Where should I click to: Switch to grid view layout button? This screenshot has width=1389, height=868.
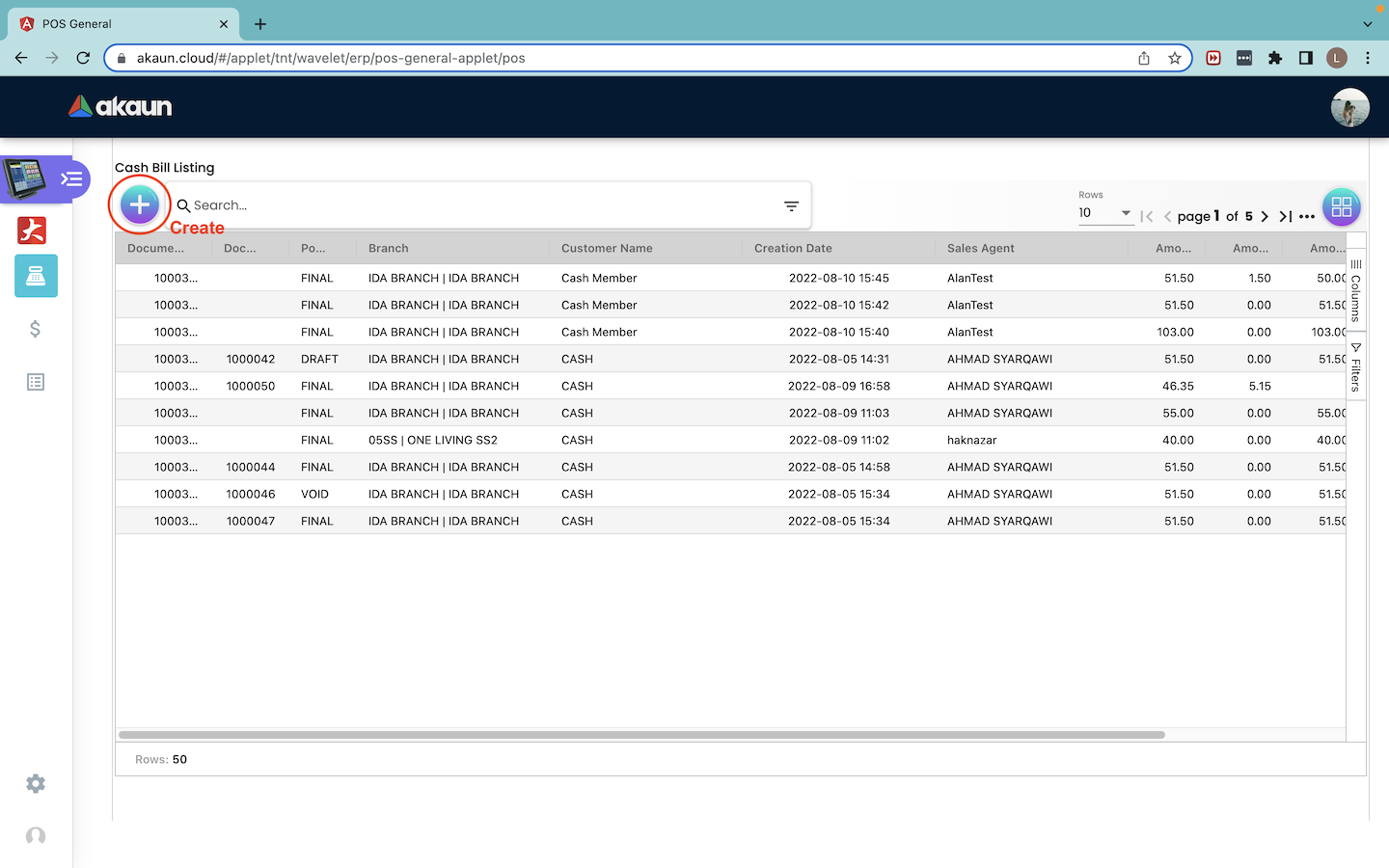point(1341,206)
